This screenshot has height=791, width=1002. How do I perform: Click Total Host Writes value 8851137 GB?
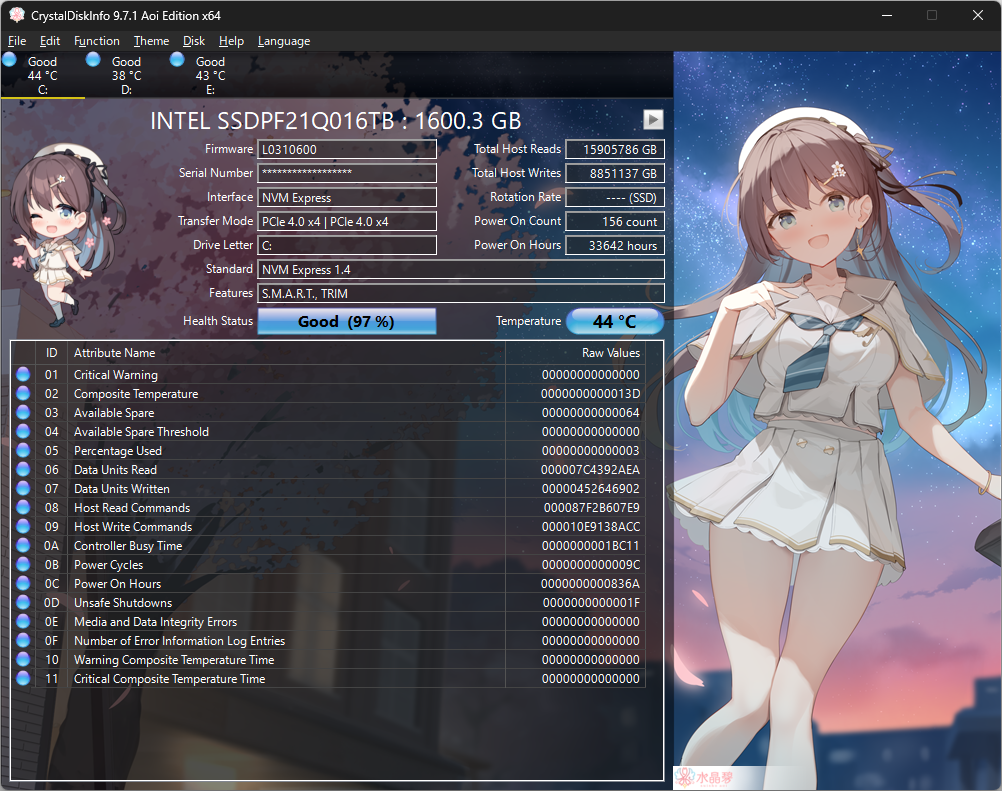click(615, 173)
